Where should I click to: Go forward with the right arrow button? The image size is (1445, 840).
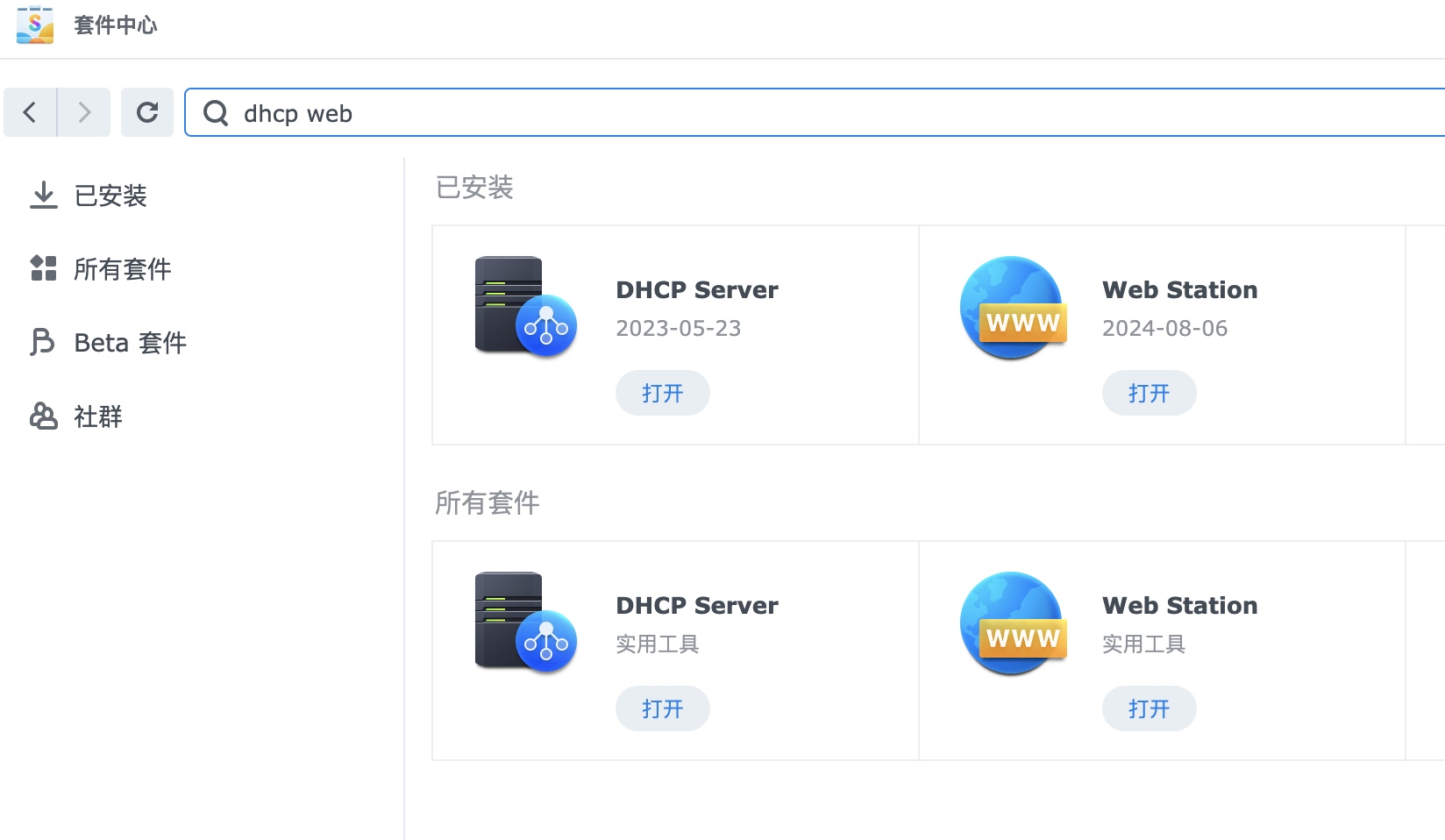pos(84,112)
